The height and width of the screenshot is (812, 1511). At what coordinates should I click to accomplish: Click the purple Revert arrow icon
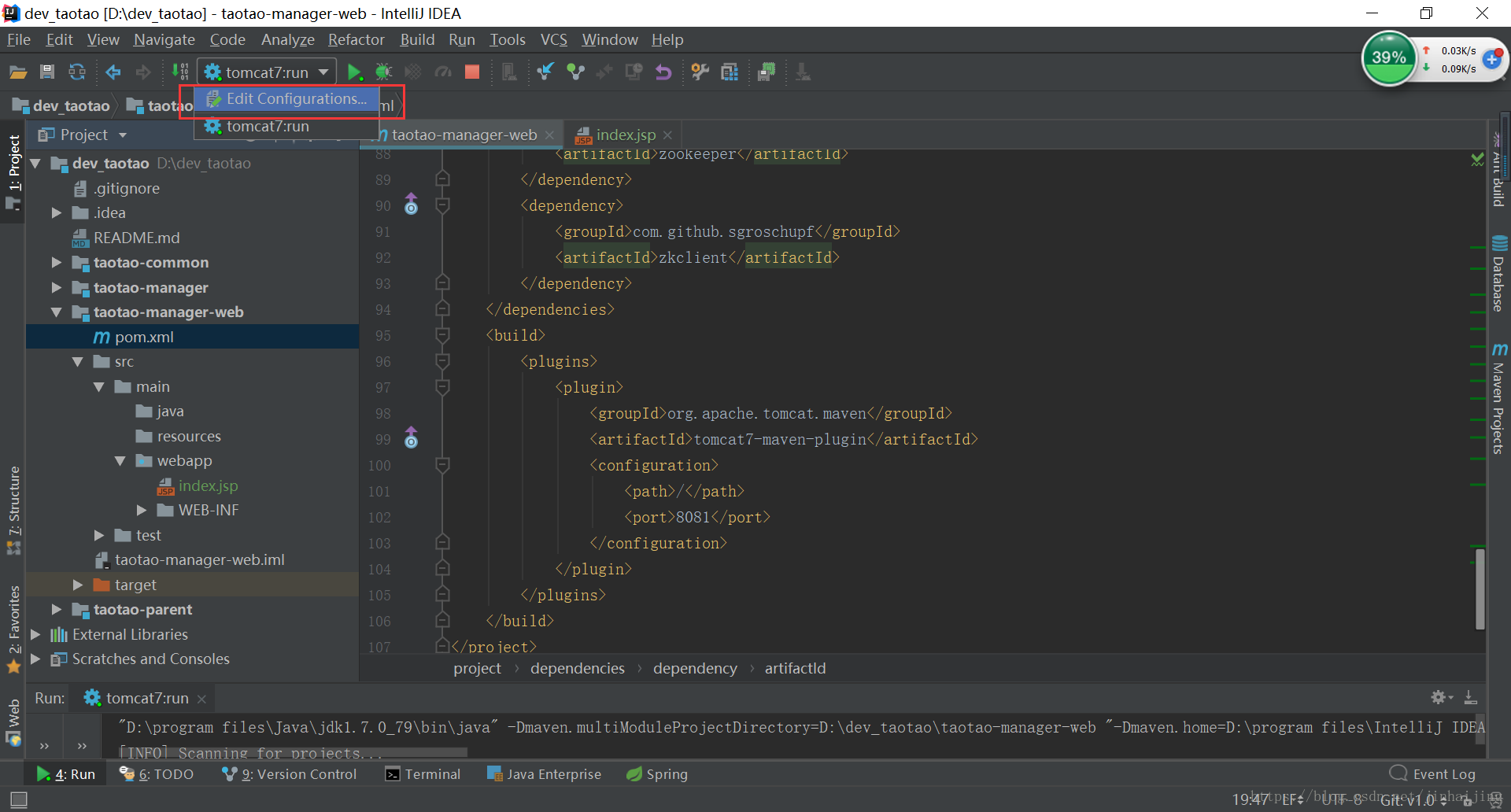663,72
